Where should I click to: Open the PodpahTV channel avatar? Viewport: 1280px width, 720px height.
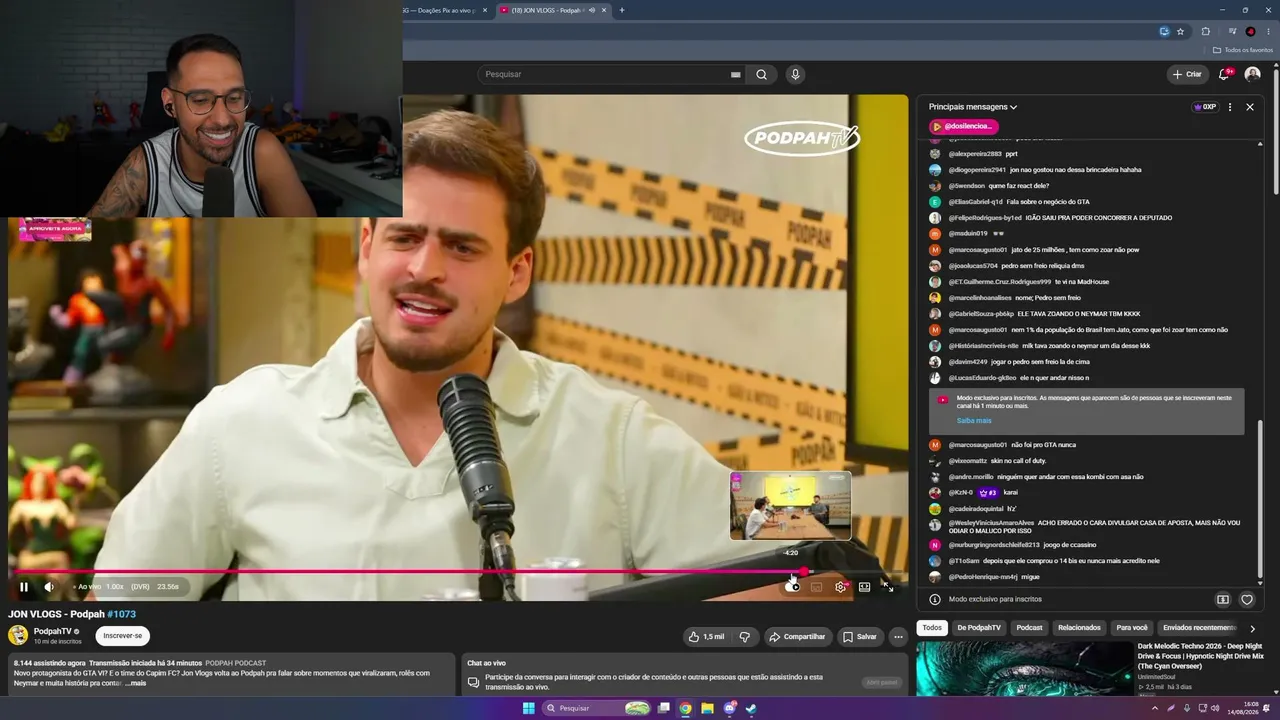pos(18,635)
